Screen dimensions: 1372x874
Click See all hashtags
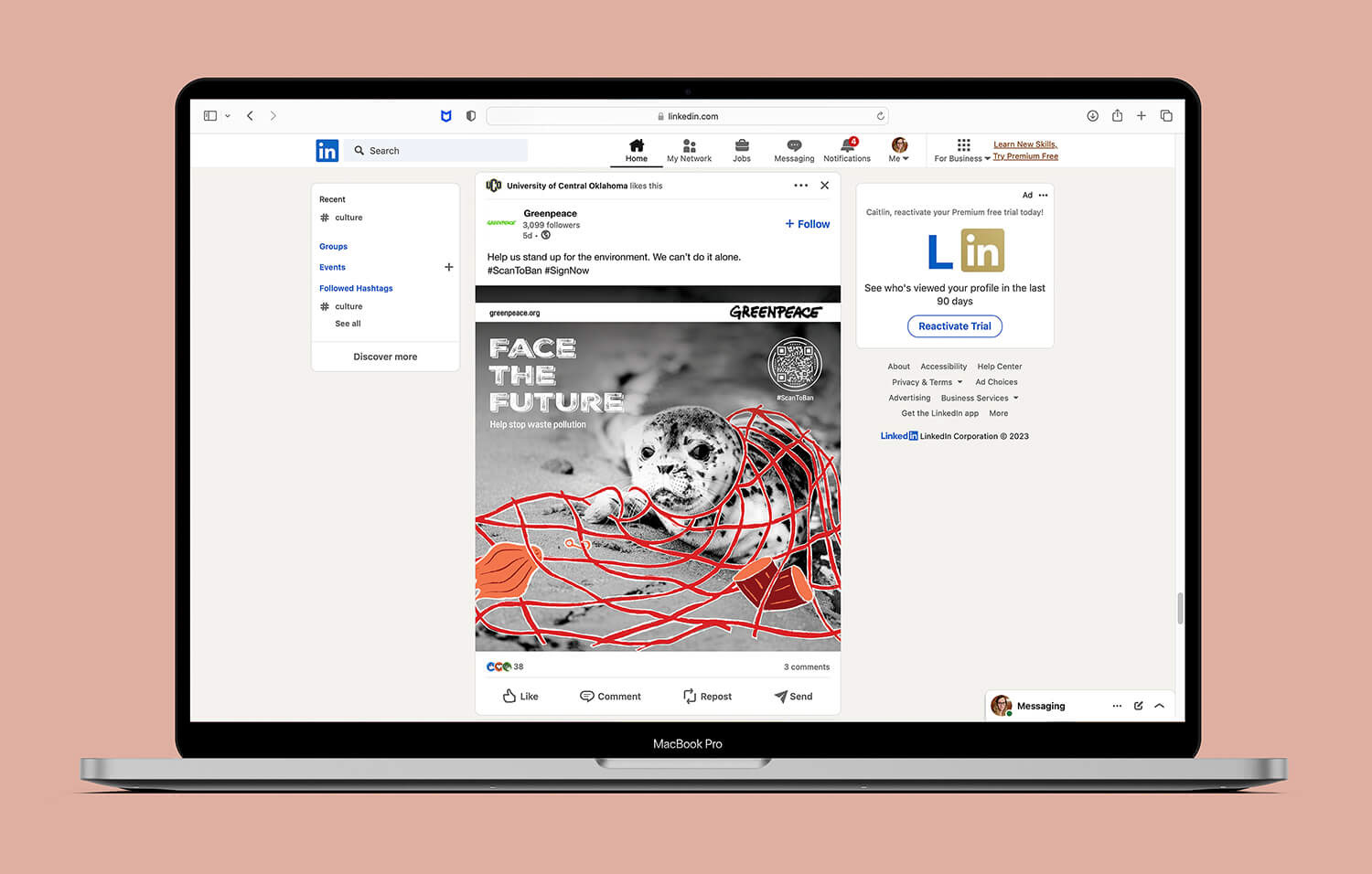coord(348,324)
